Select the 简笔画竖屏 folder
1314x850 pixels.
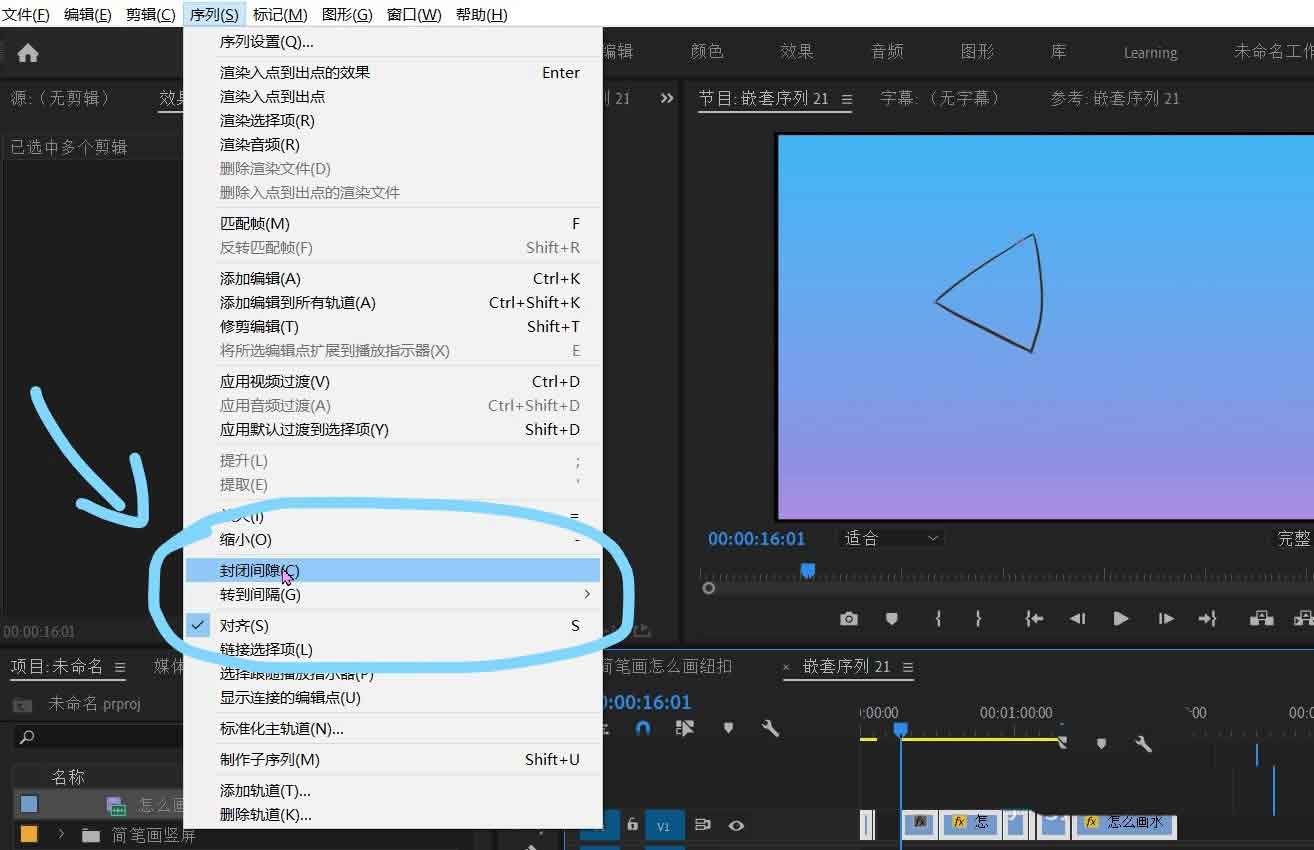(153, 834)
